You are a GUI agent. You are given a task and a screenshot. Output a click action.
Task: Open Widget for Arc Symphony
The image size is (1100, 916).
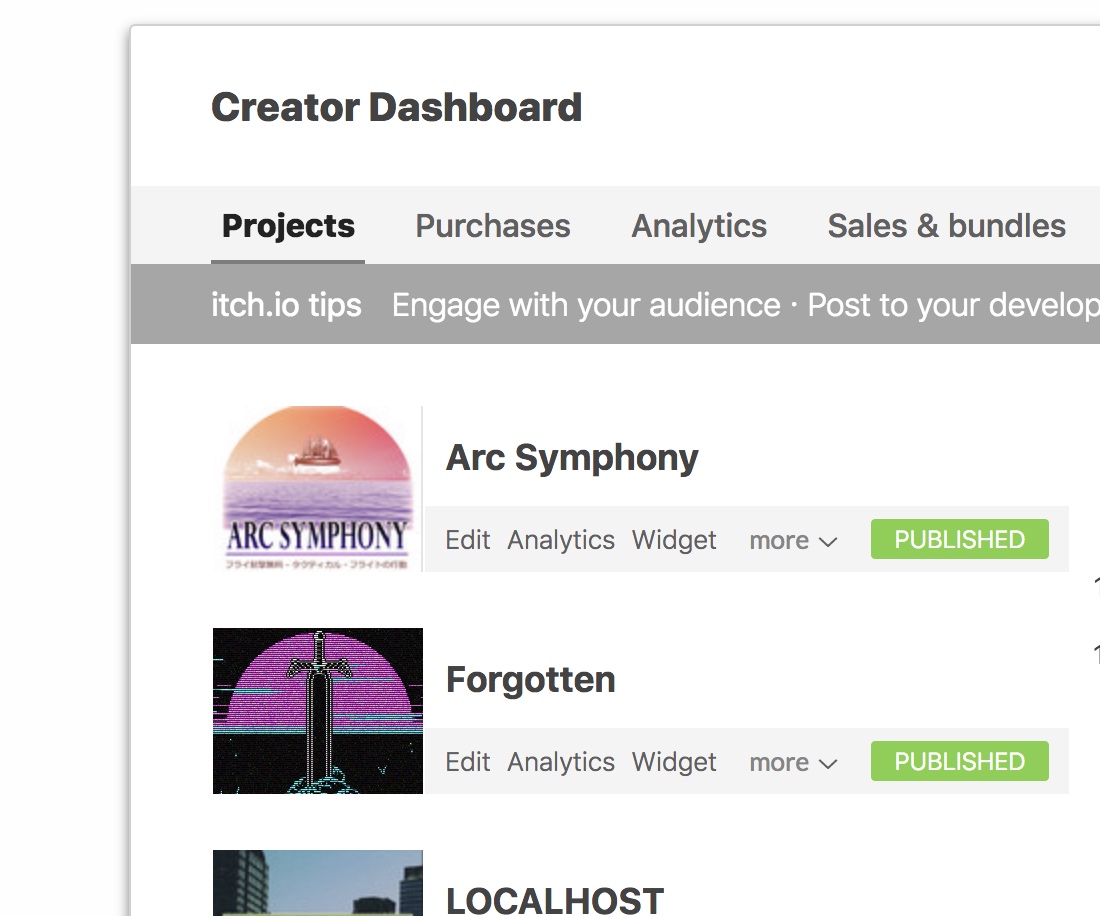point(674,540)
